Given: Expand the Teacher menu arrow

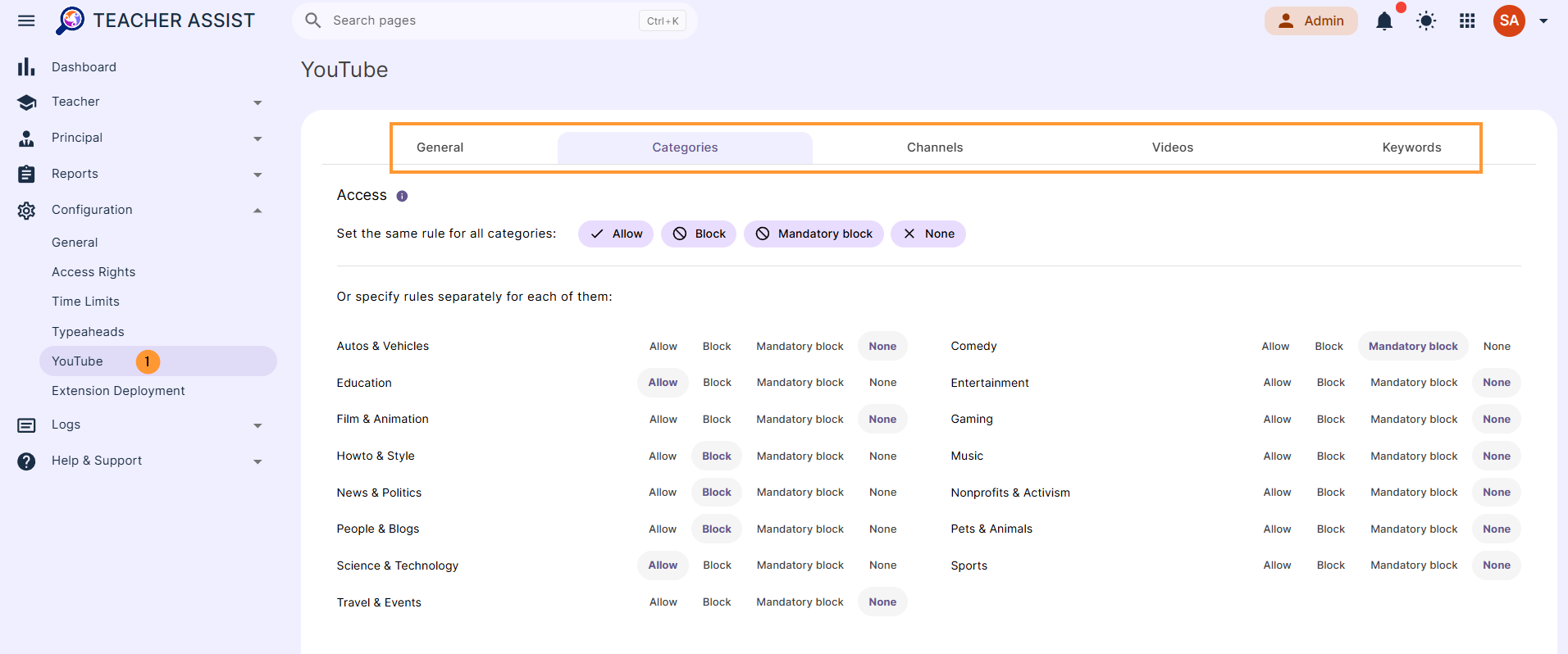Looking at the screenshot, I should [258, 102].
